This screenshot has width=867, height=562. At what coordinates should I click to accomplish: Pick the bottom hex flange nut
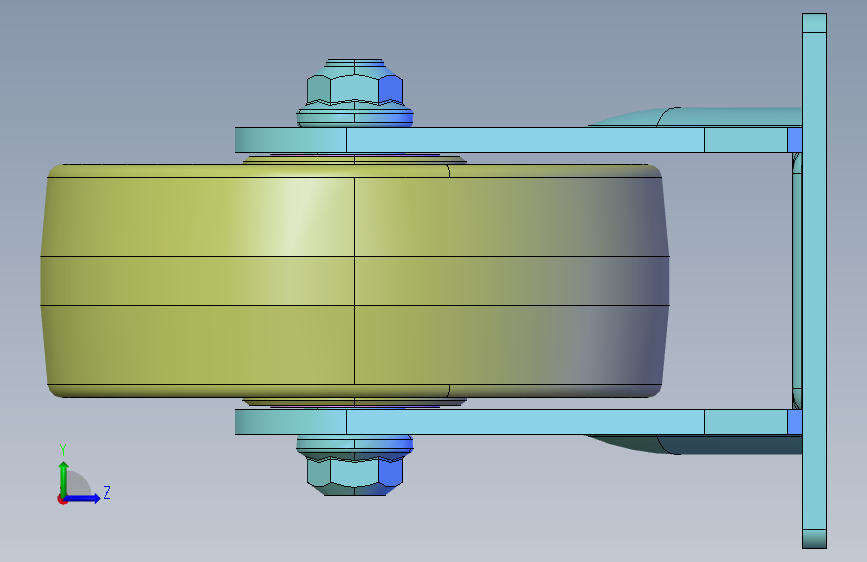click(355, 465)
